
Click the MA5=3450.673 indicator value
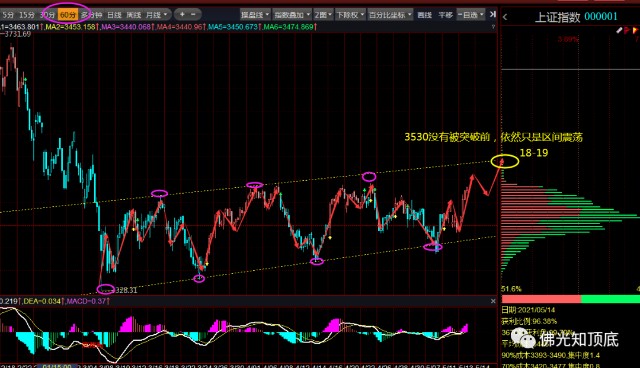pyautogui.click(x=234, y=27)
